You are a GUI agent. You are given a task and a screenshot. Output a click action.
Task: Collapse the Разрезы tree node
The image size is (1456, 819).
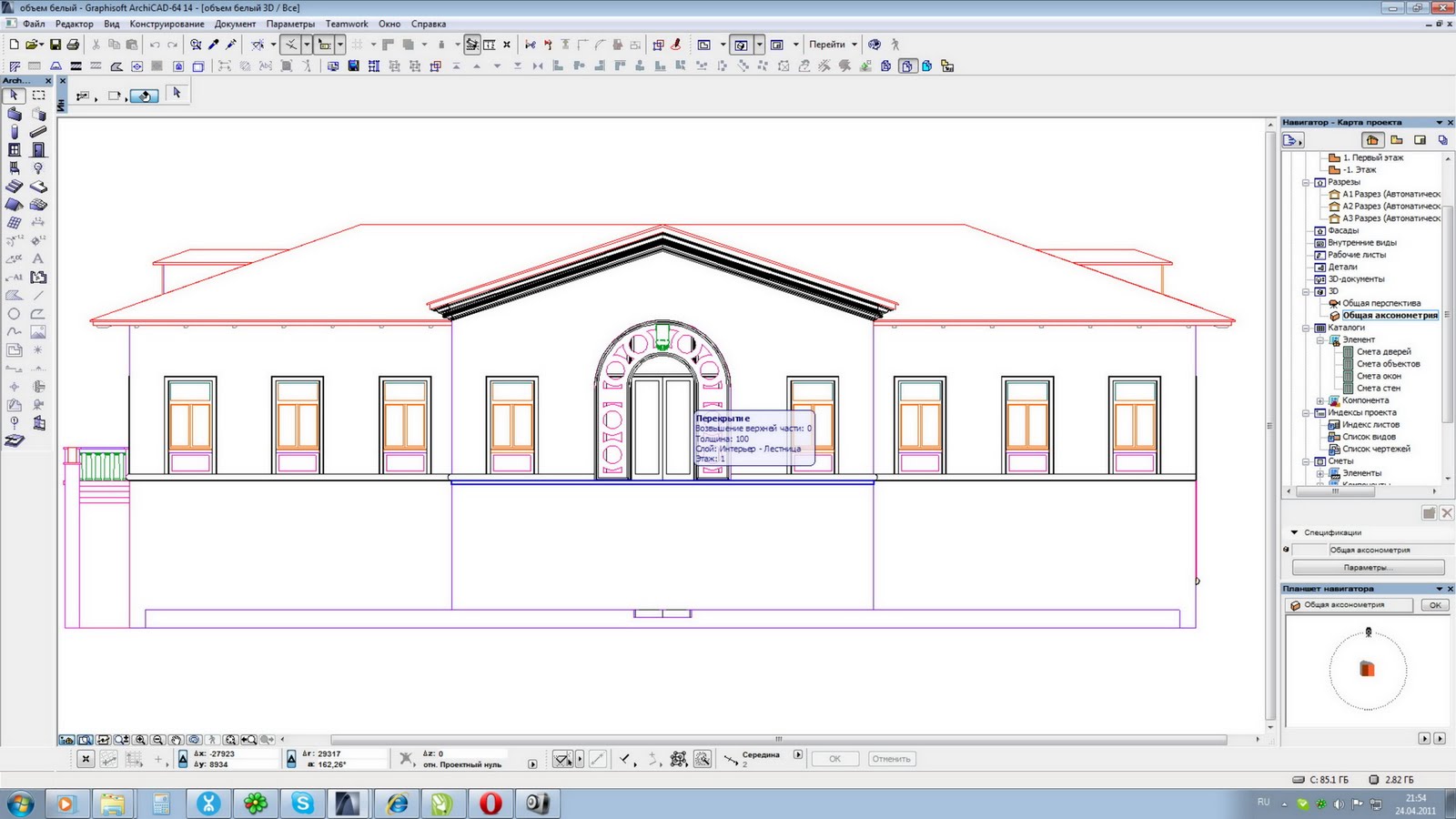point(1306,182)
